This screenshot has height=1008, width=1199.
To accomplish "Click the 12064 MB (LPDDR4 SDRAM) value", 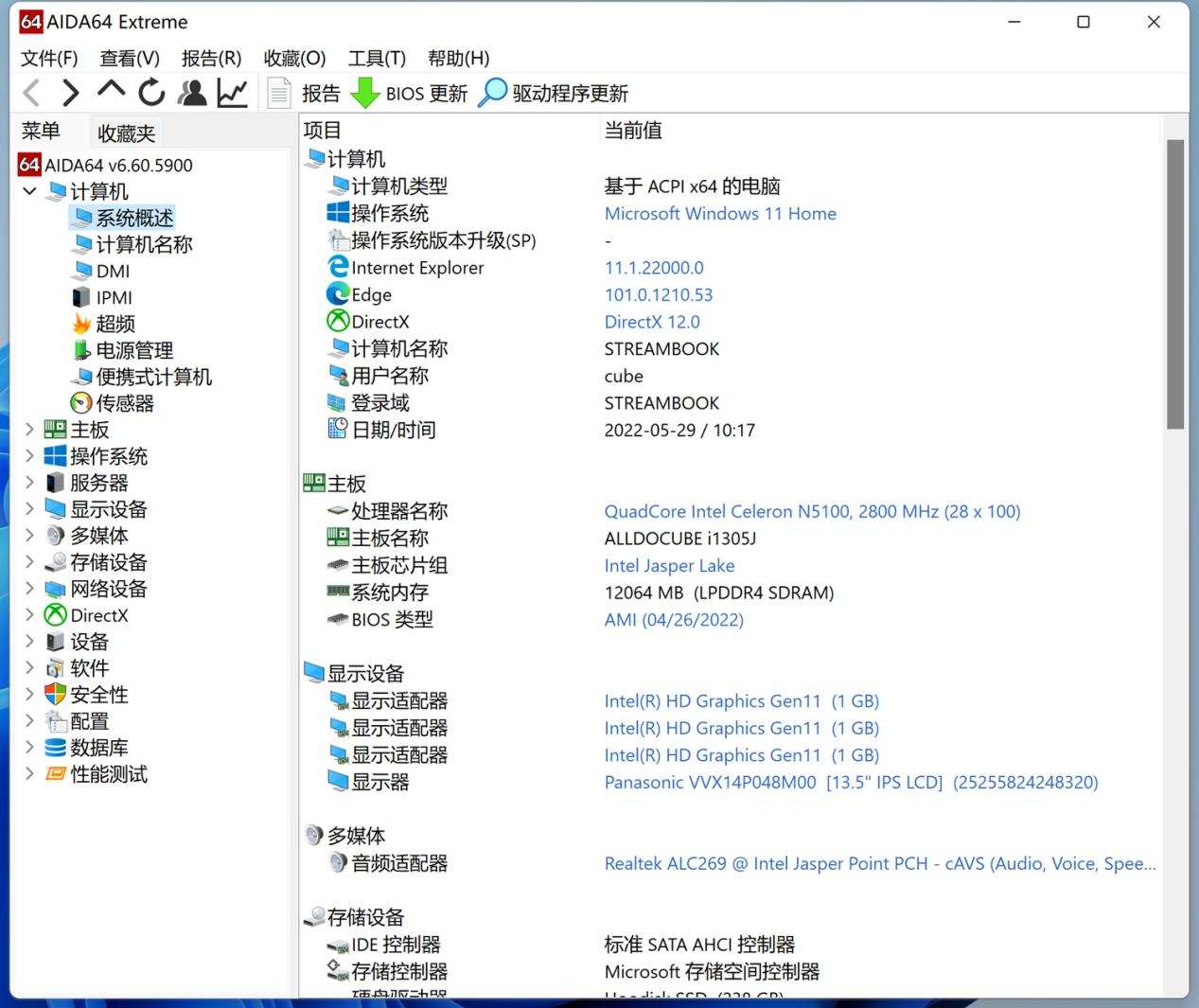I will [x=719, y=592].
